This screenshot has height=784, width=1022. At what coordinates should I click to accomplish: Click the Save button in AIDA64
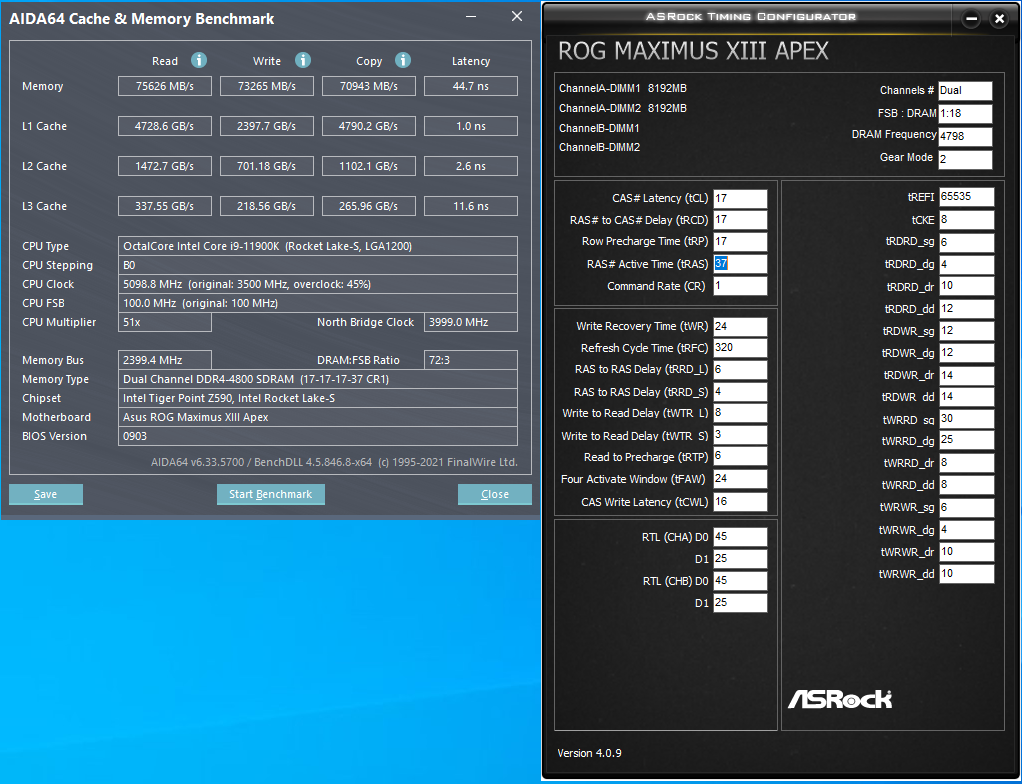(46, 494)
